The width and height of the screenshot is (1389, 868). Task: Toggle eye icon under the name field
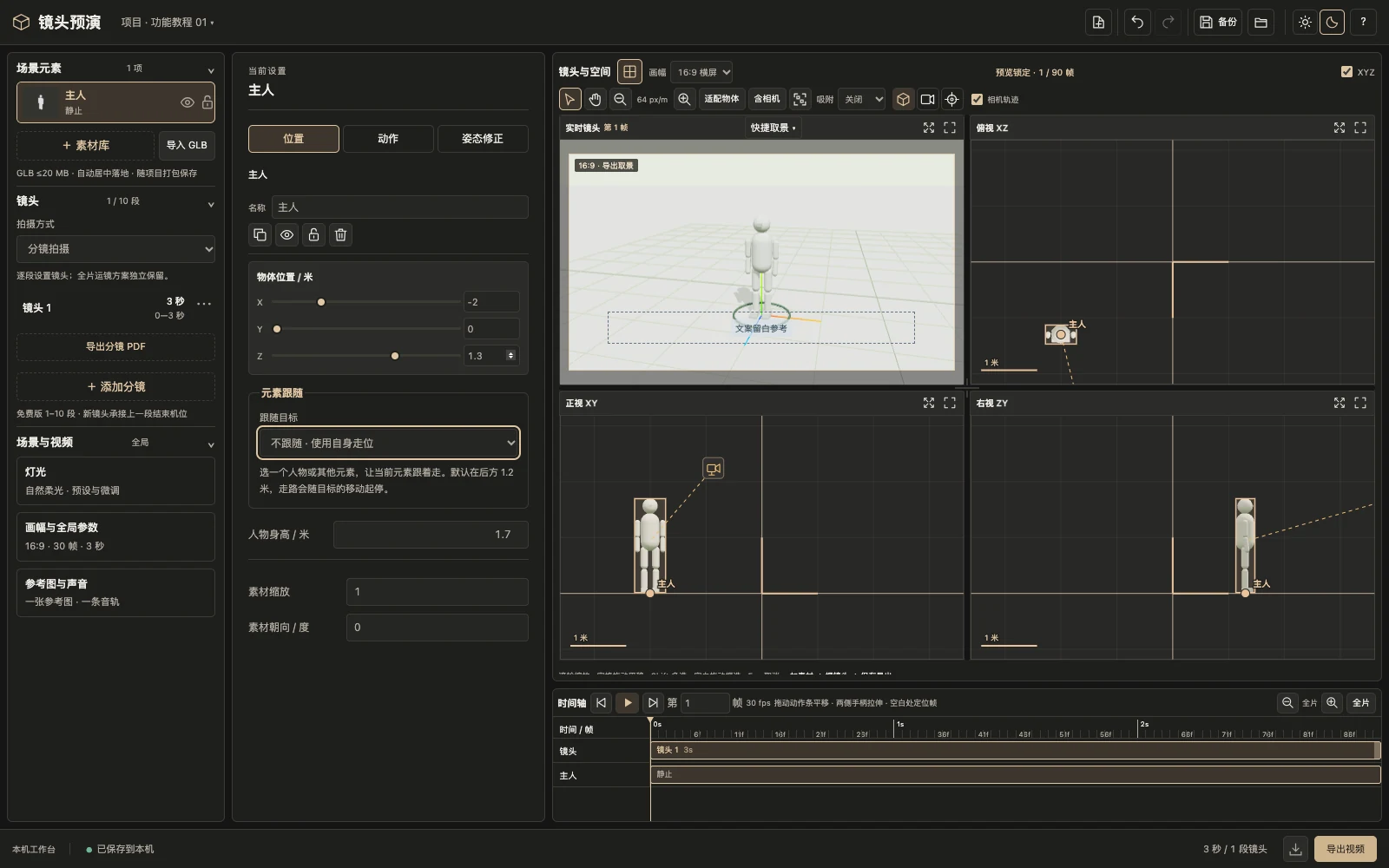coord(286,234)
